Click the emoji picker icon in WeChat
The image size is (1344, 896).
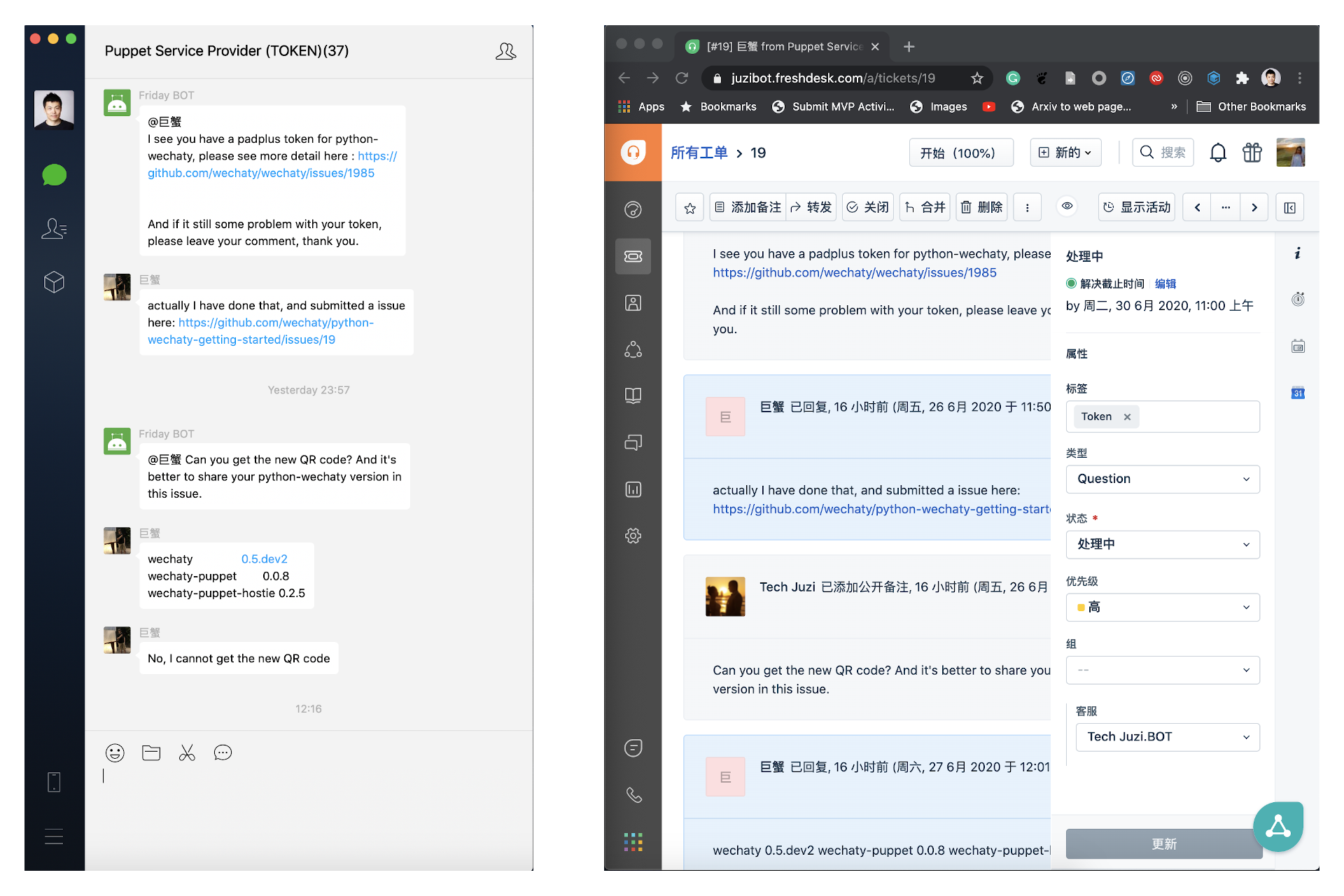[x=115, y=752]
